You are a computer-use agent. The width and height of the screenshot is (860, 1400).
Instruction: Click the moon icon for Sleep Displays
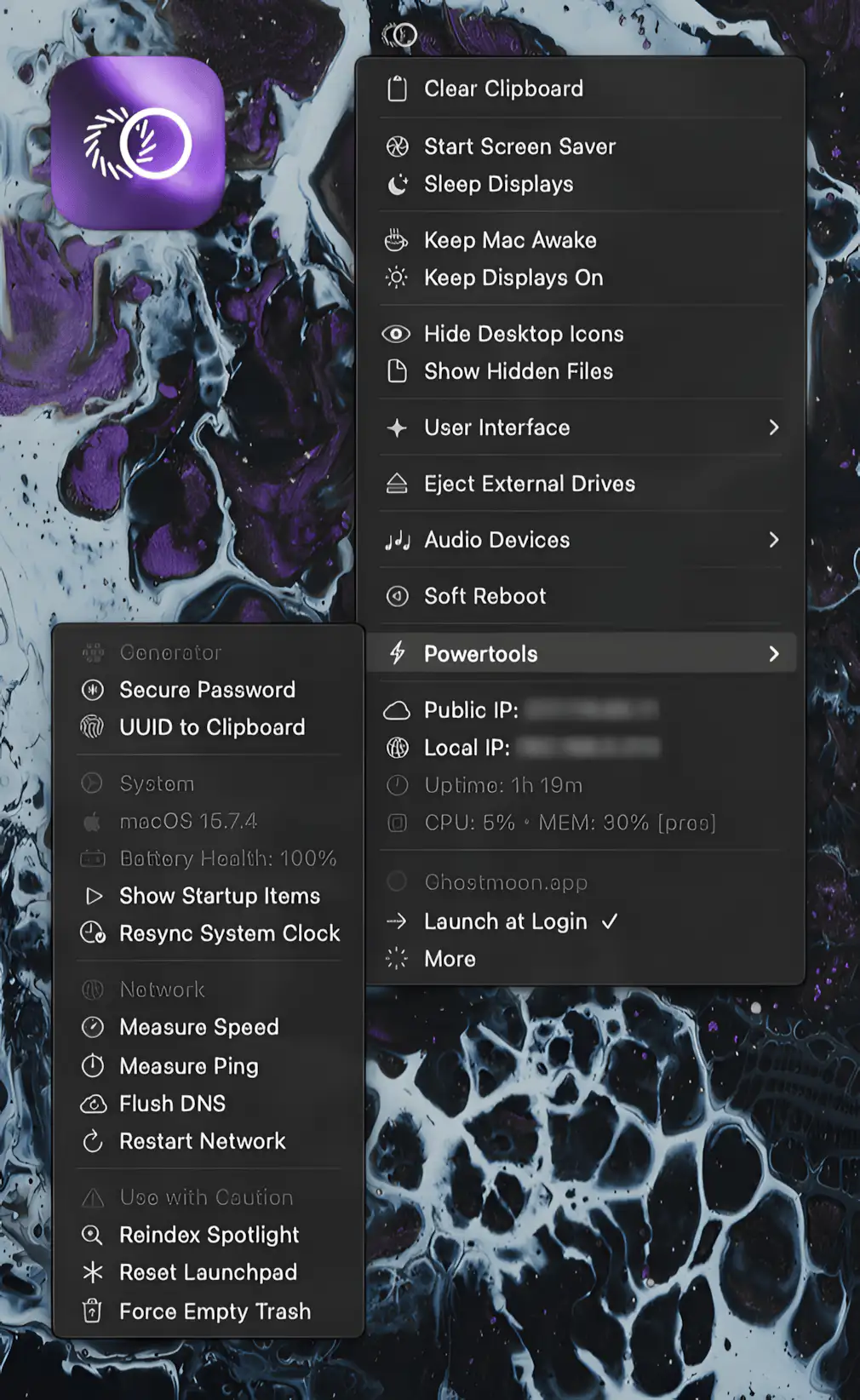(397, 184)
